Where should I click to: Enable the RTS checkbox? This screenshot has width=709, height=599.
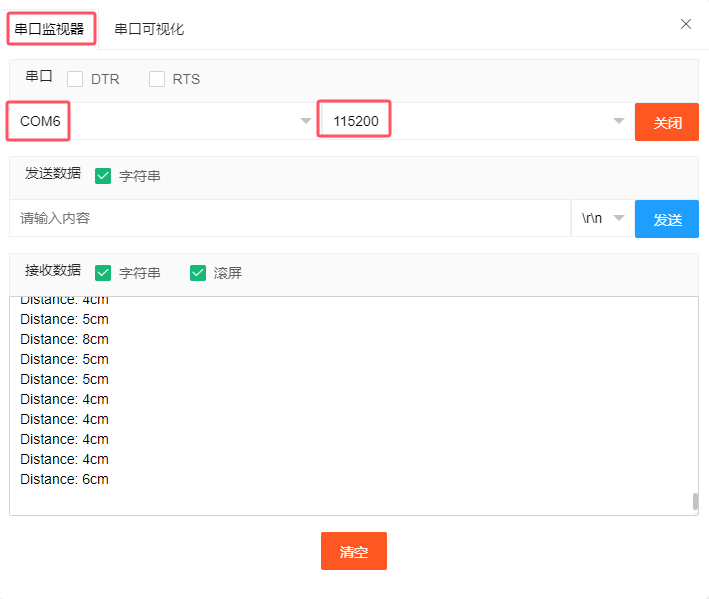coord(157,79)
